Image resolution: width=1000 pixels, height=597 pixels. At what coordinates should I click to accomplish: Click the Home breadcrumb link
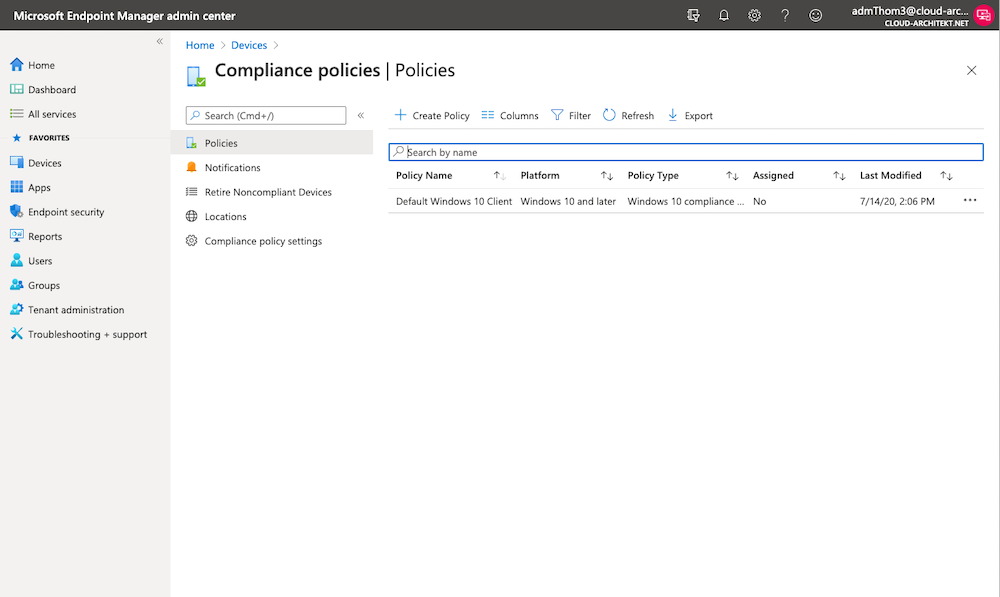[200, 45]
